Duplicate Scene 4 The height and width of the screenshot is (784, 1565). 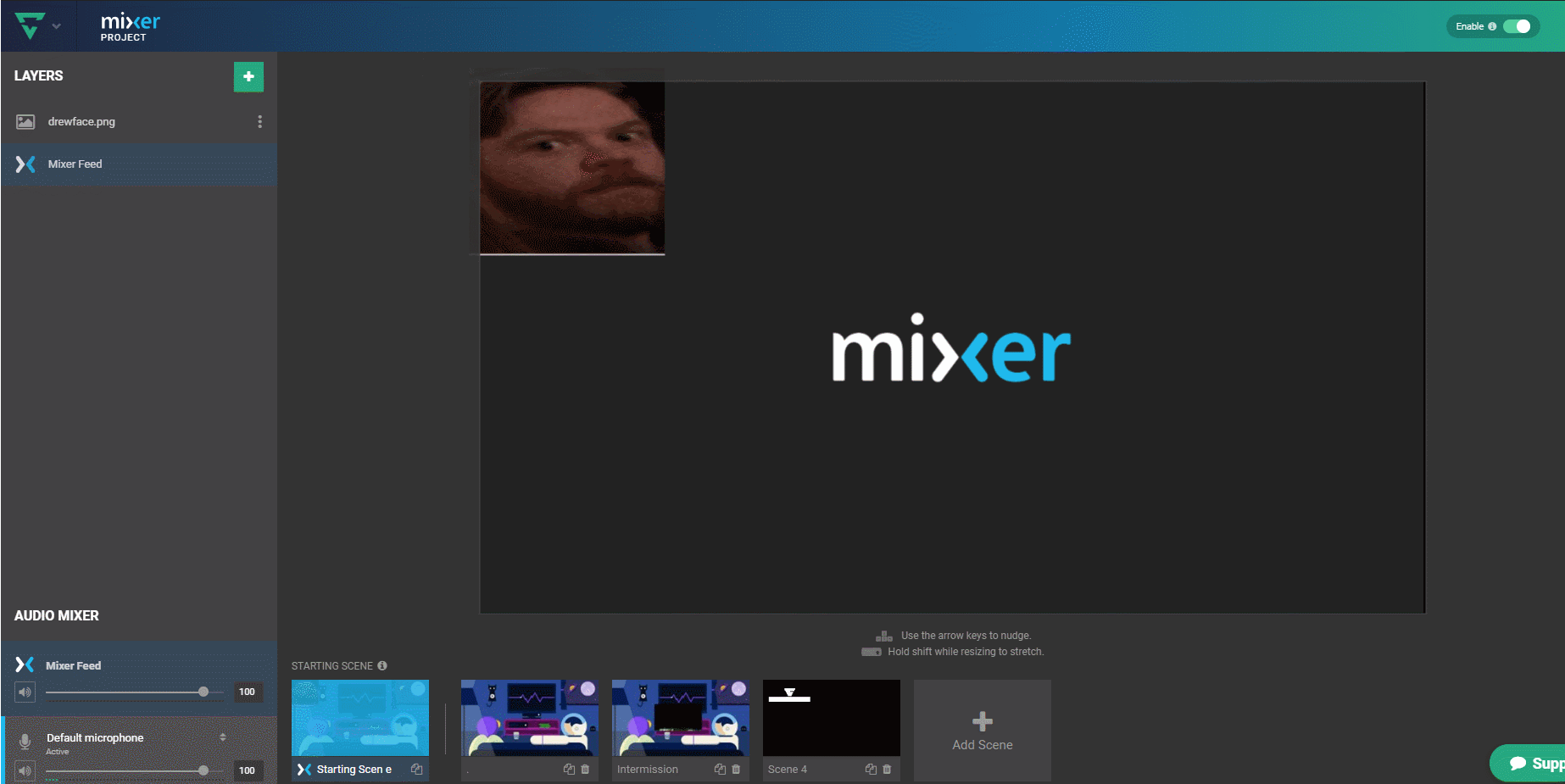pos(871,770)
